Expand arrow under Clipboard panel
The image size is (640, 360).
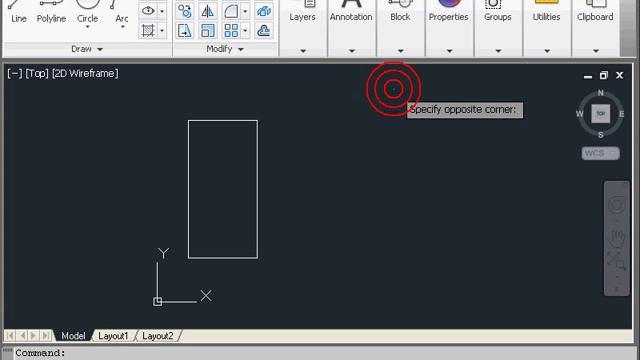click(596, 51)
